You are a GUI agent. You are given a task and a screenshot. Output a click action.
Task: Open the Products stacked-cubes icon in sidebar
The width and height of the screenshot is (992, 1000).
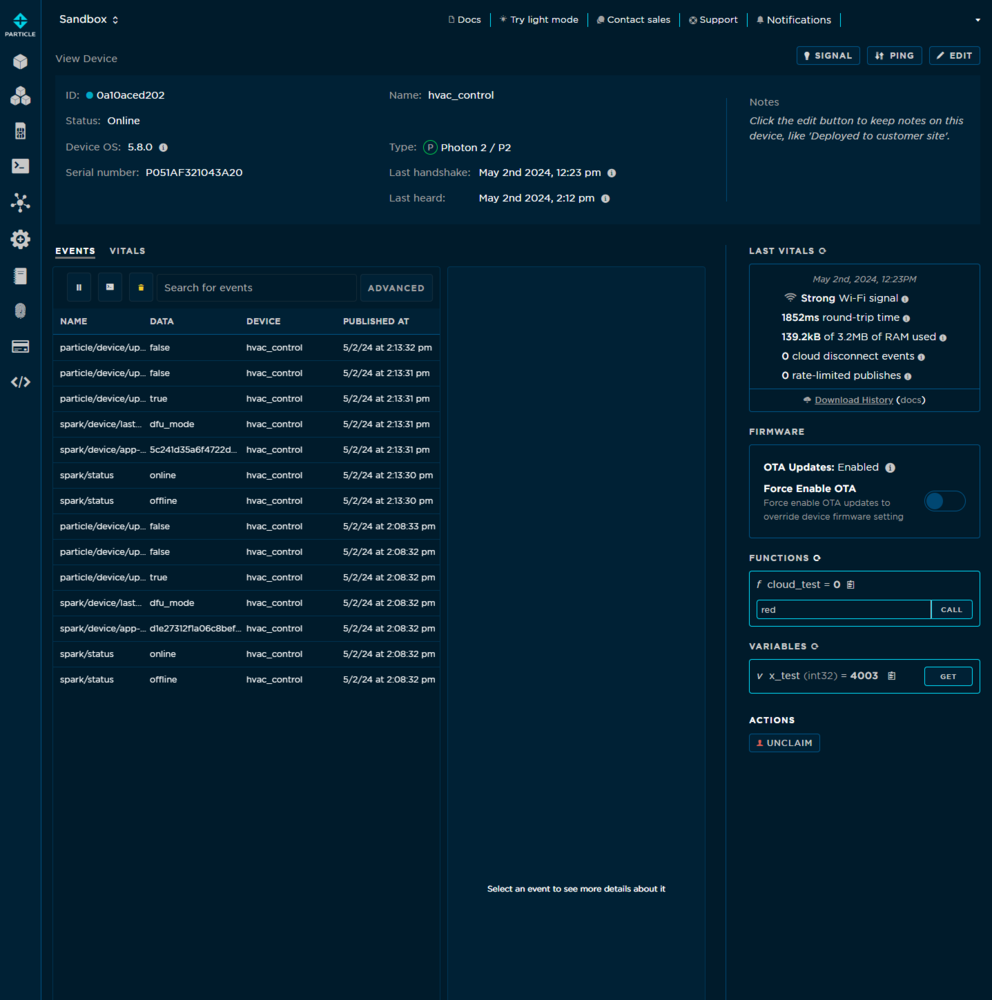tap(20, 96)
